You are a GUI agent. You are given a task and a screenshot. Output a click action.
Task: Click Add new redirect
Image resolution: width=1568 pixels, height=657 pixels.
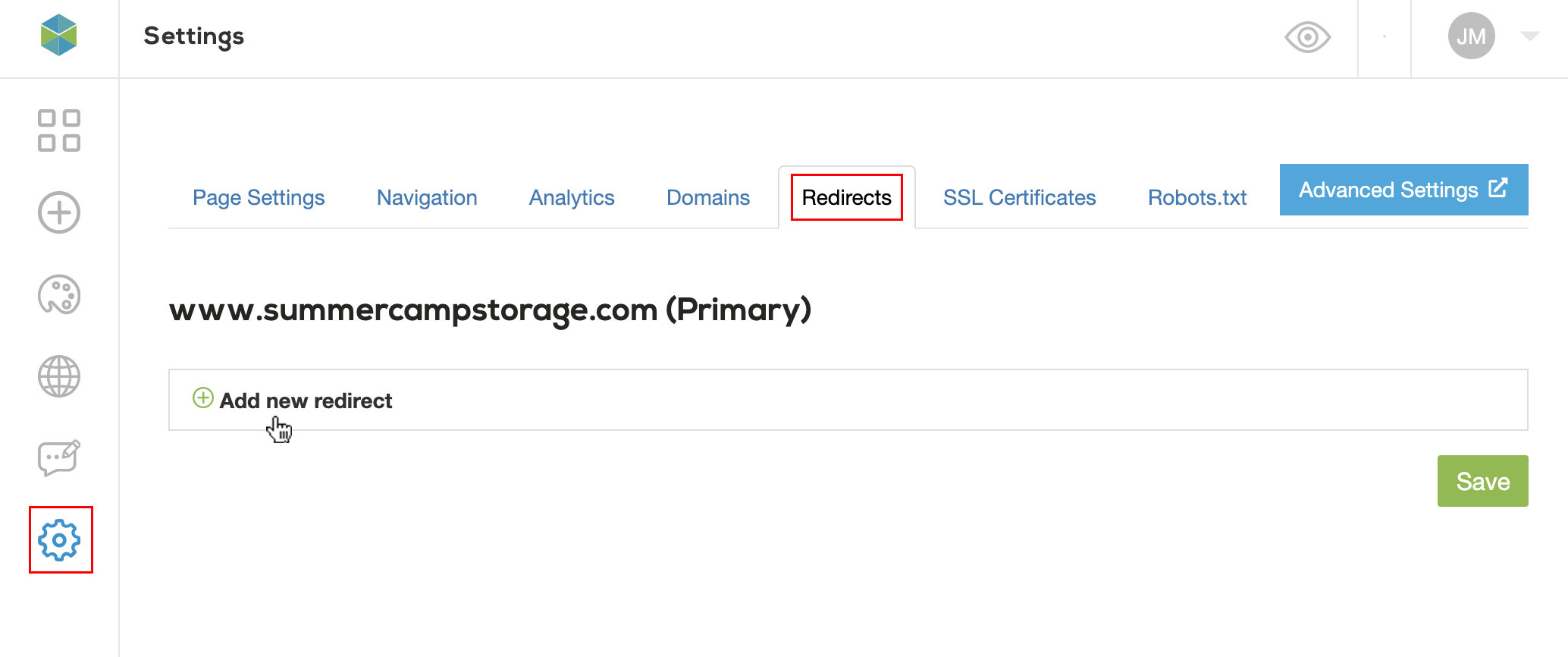[x=306, y=400]
